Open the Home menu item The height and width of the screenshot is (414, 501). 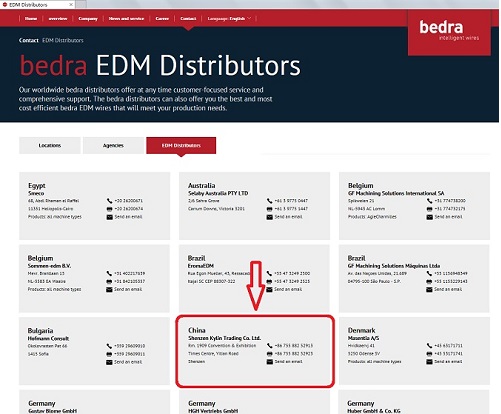[31, 18]
